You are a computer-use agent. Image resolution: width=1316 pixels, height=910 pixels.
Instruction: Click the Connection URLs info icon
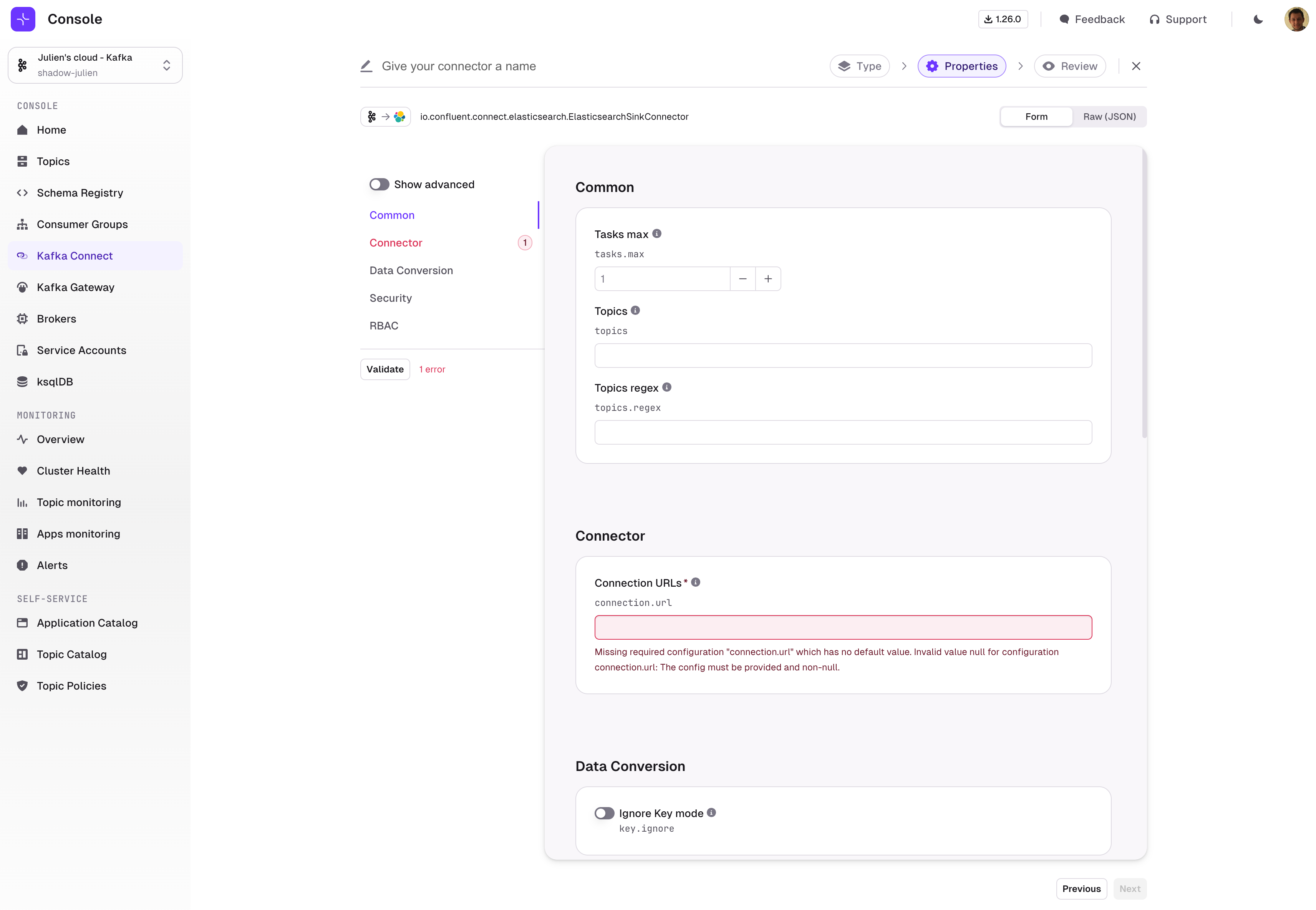(x=695, y=582)
